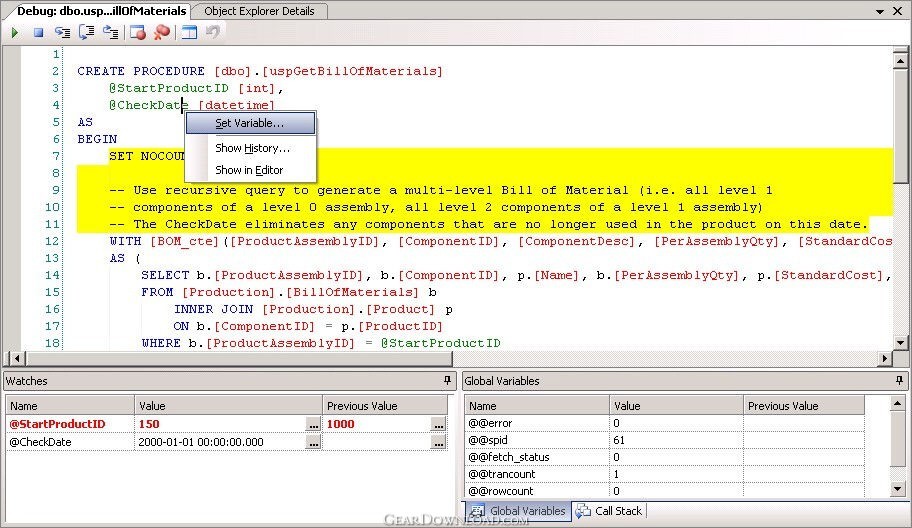
Task: Select the @@fetch_status global variable row
Action: 665,457
